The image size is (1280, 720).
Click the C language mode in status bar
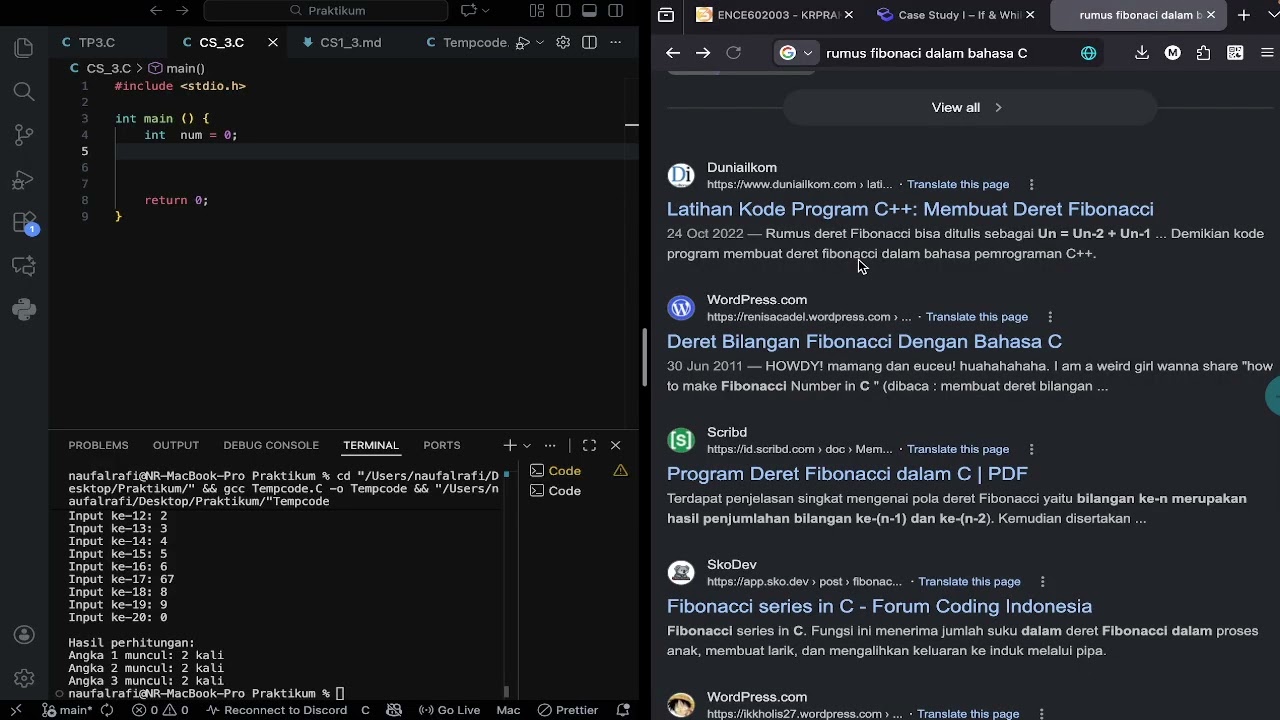365,710
